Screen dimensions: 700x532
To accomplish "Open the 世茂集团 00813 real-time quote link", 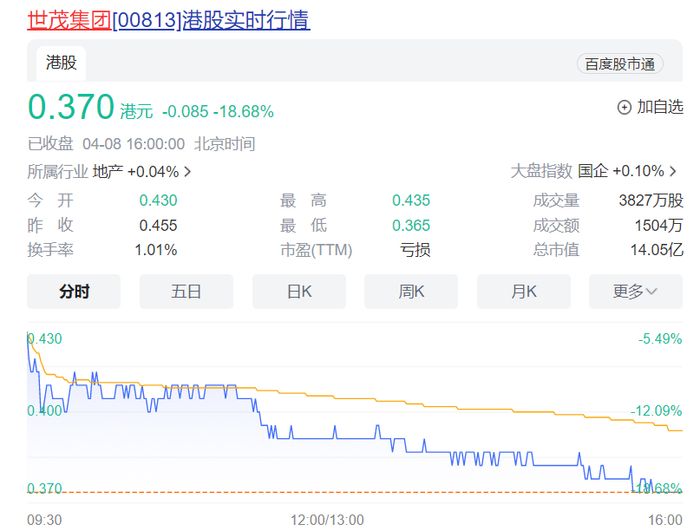I will coord(168,21).
